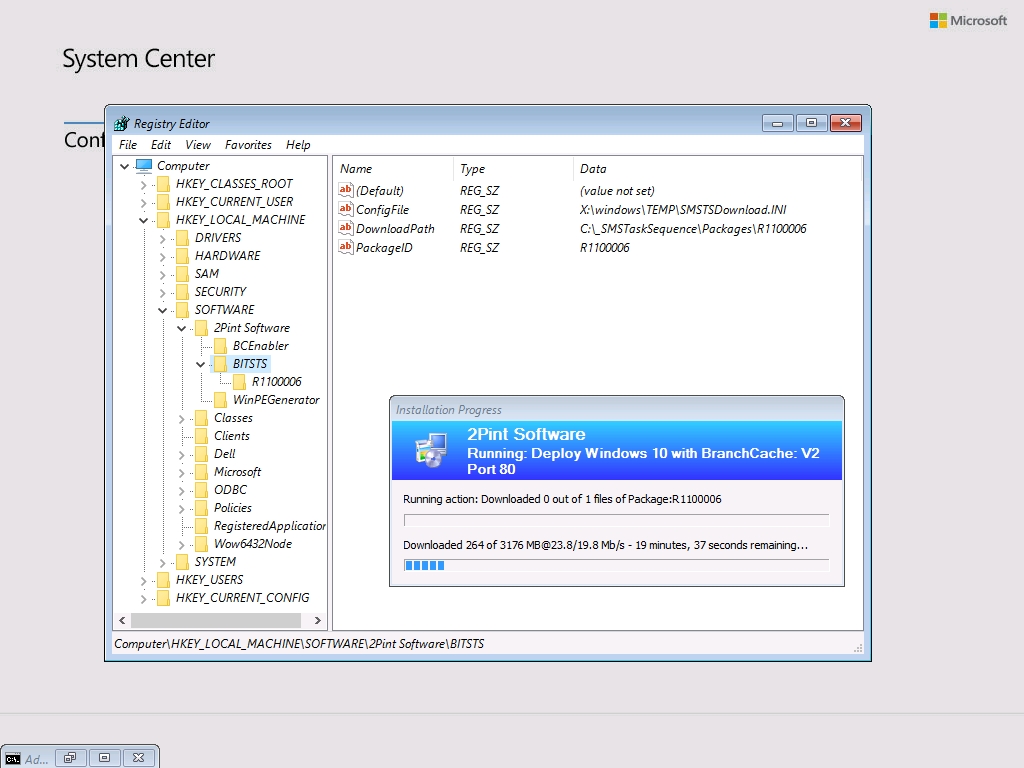Click the download progress bar

point(616,565)
